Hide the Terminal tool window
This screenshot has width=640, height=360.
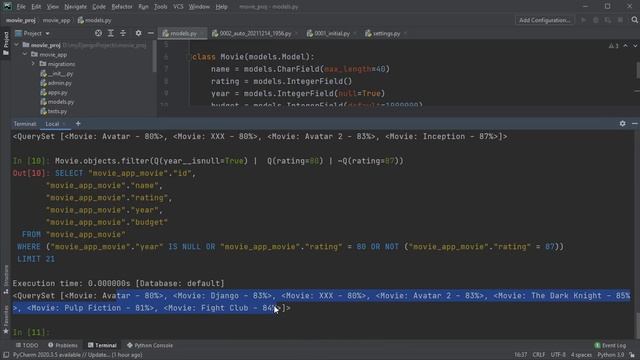point(635,123)
